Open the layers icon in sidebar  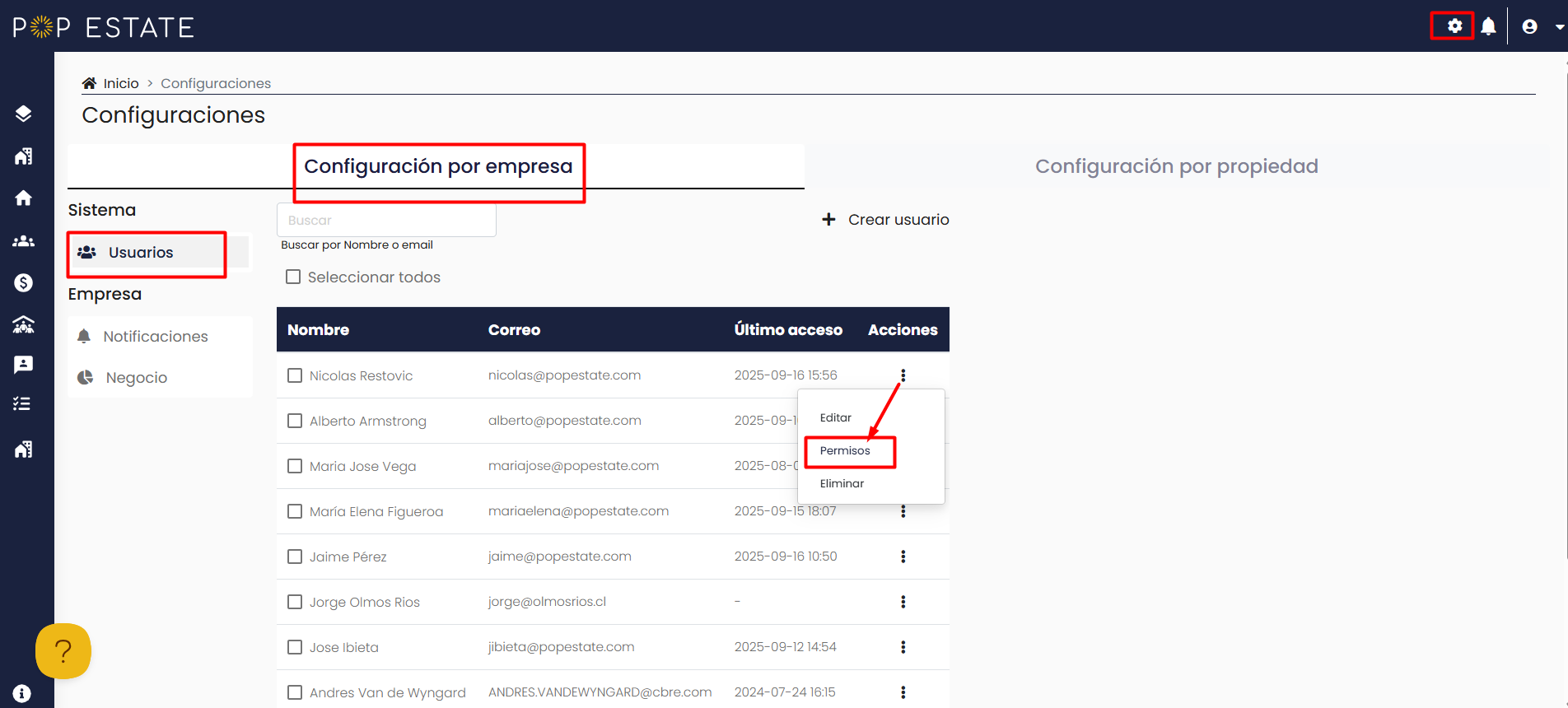[x=23, y=113]
